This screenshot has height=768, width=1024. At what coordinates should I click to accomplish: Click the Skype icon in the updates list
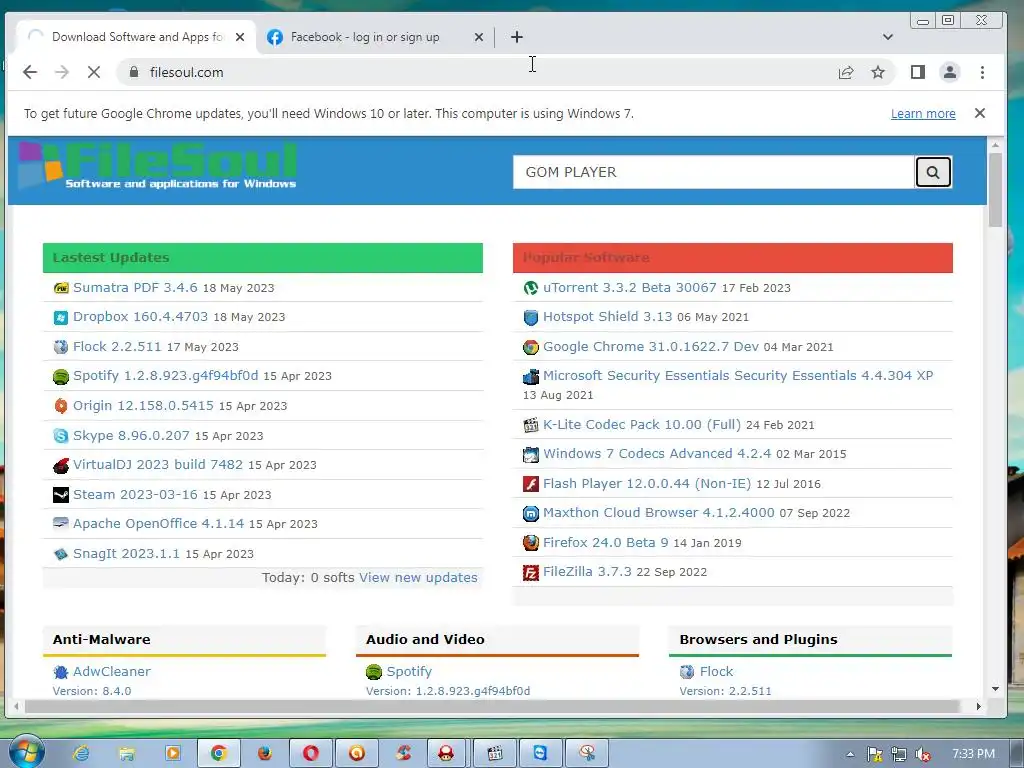[61, 436]
